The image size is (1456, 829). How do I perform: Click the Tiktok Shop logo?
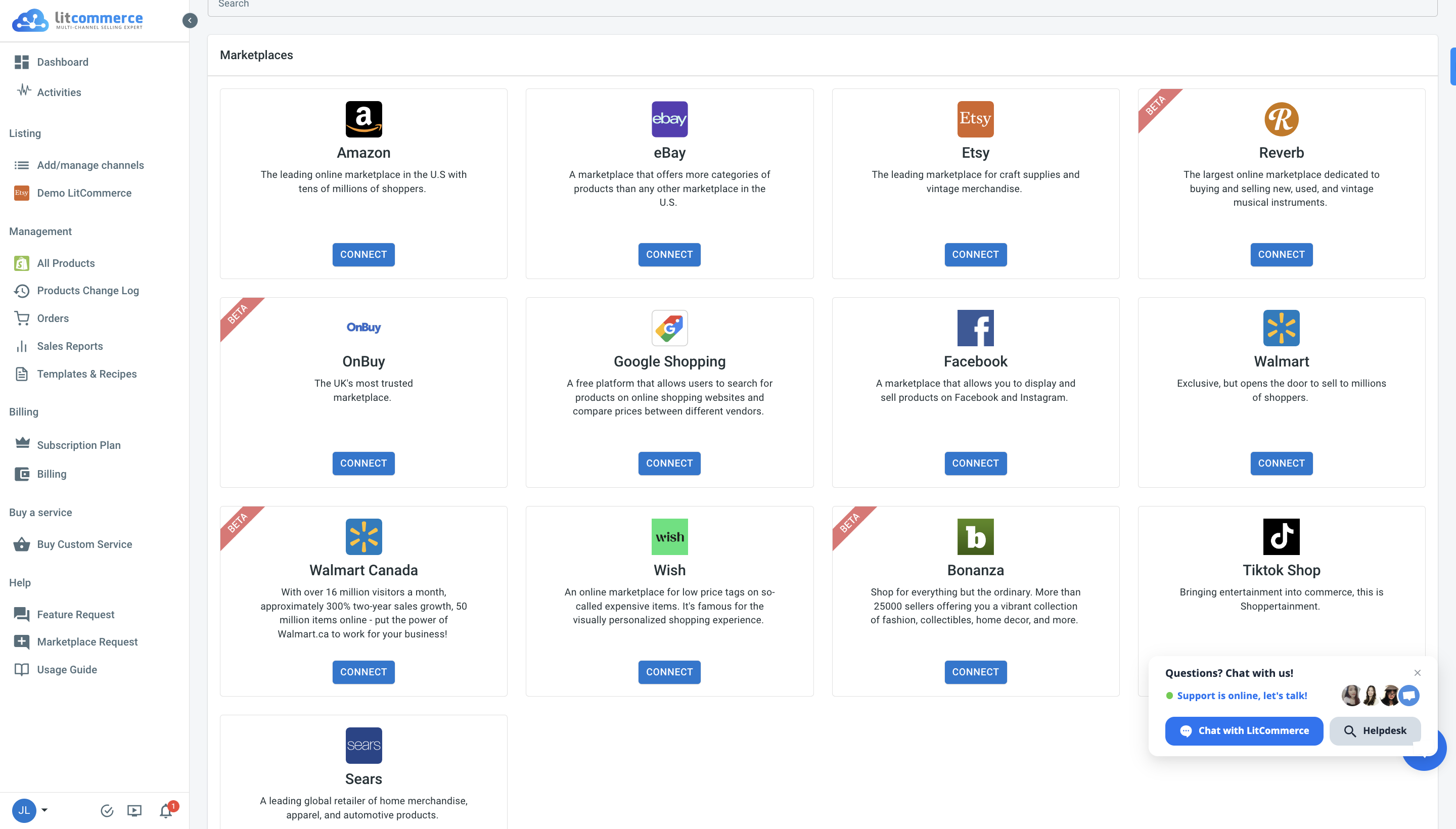tap(1281, 537)
